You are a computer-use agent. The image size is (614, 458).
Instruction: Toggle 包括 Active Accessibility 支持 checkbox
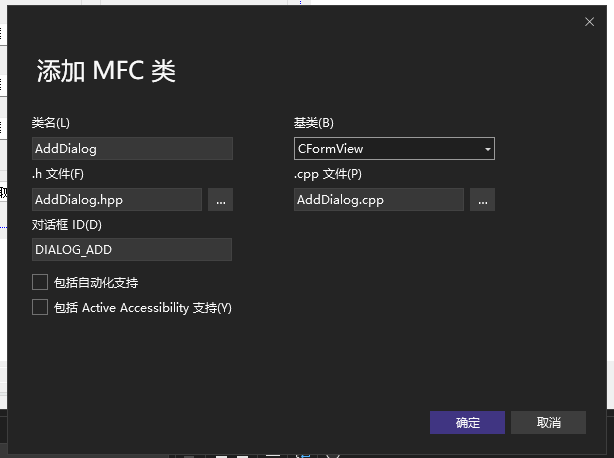point(40,307)
